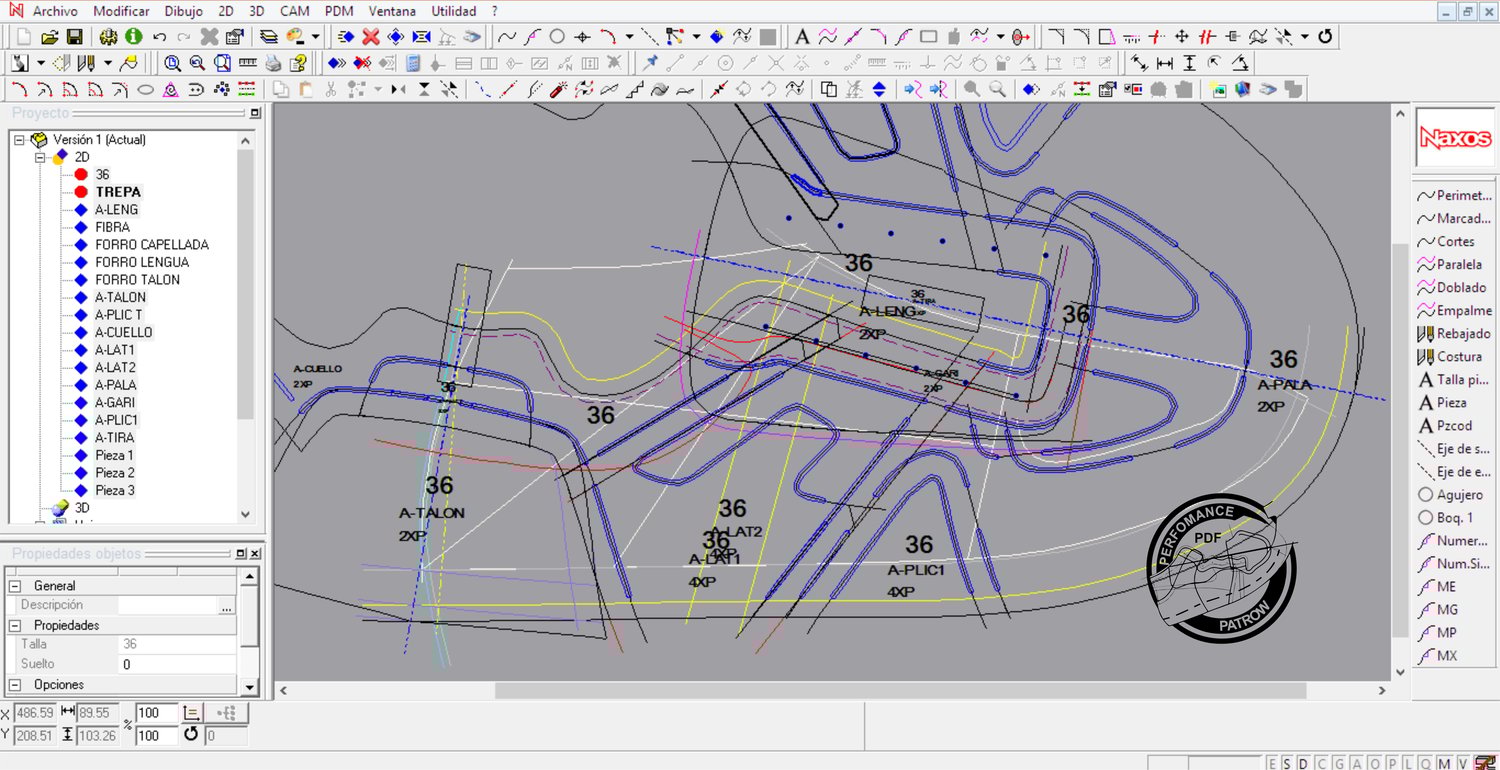This screenshot has width=1500, height=770.
Task: Select the Agujero circle tool in right panel
Action: 1450,495
